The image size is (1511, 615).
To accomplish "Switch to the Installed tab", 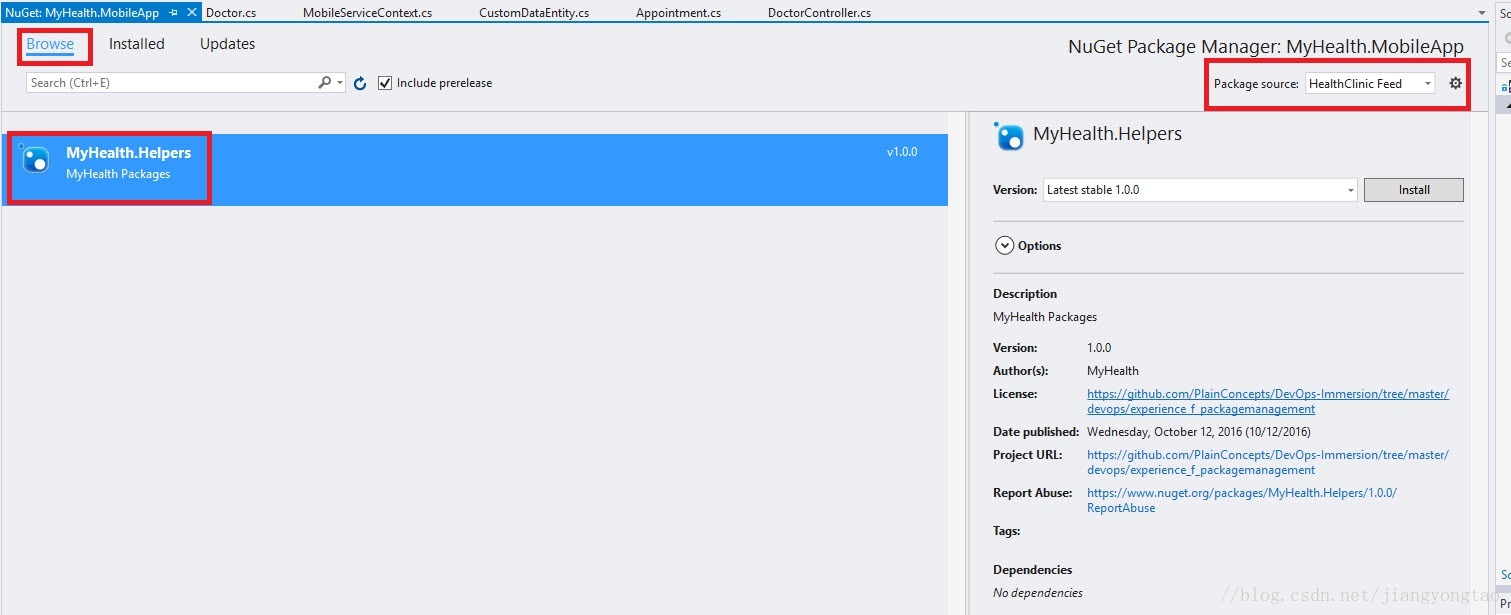I will point(137,44).
